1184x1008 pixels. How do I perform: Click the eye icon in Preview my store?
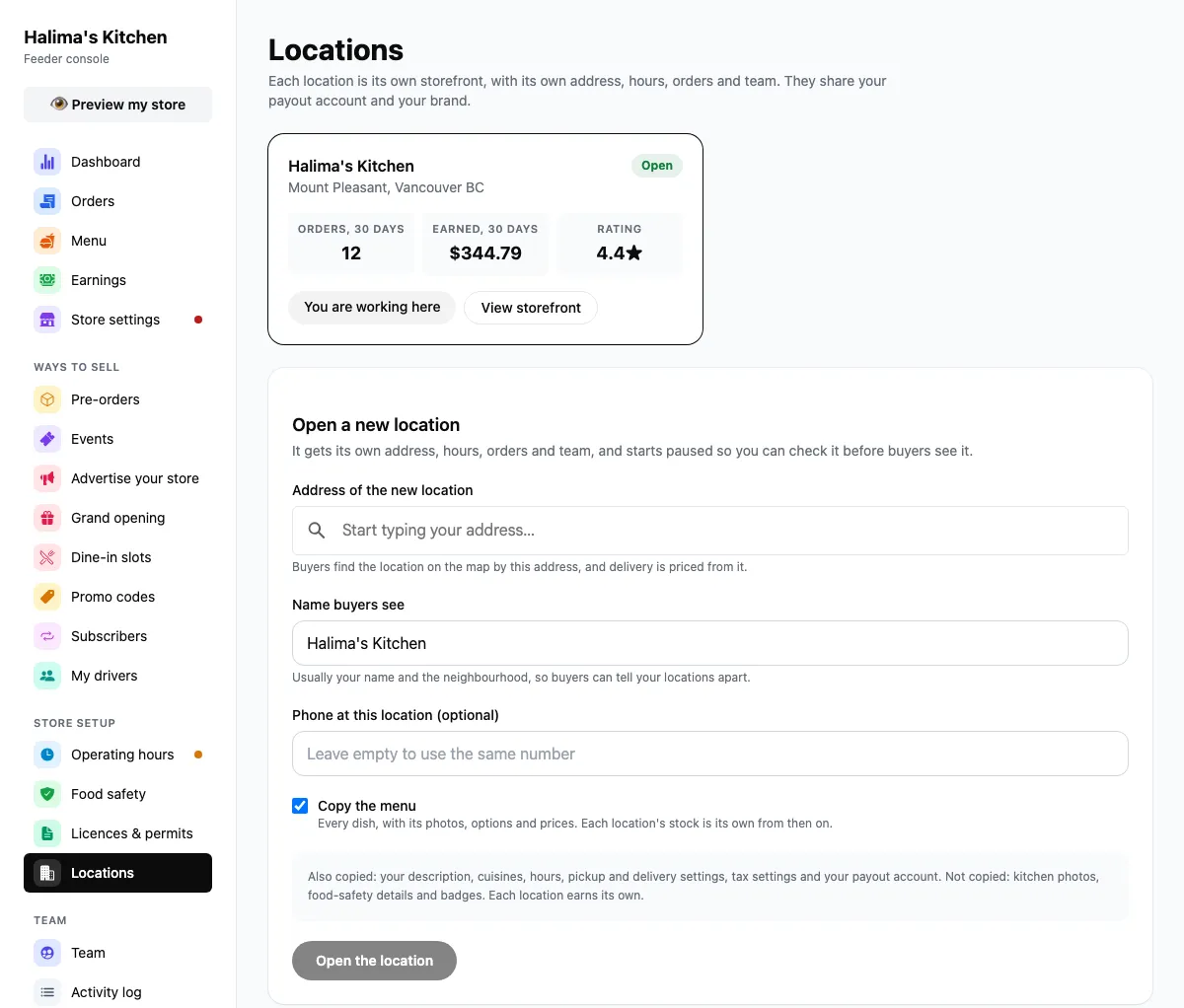pos(59,104)
